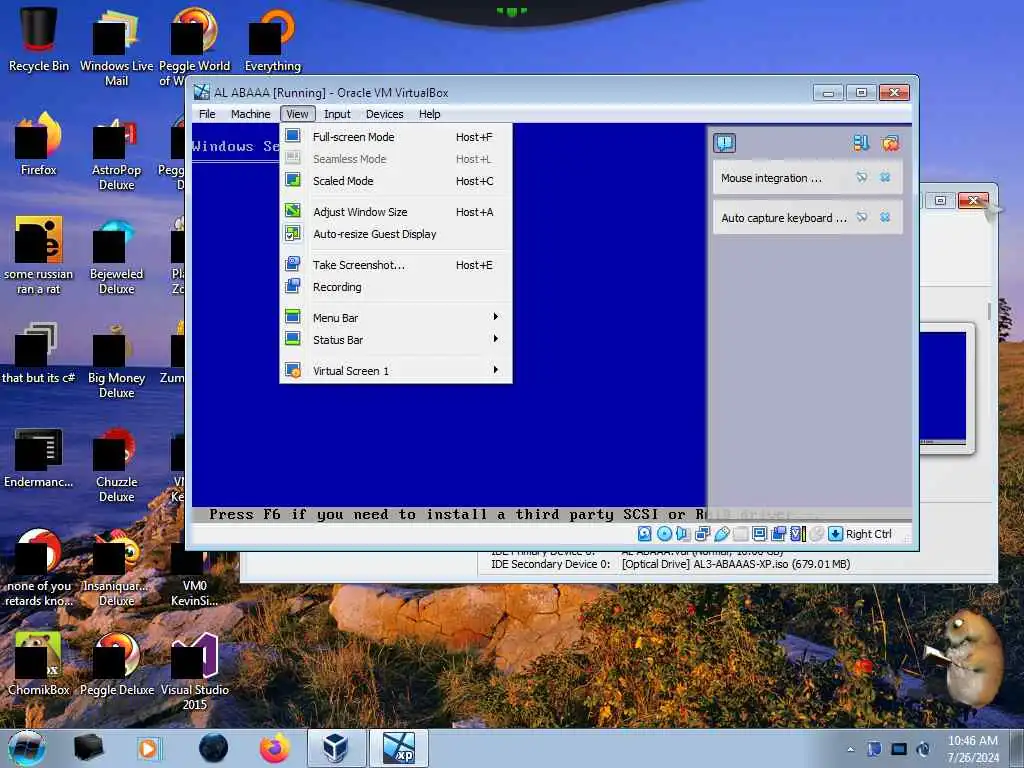This screenshot has height=768, width=1024.
Task: Click the XP virtual machine taskbar button
Action: pyautogui.click(x=399, y=748)
